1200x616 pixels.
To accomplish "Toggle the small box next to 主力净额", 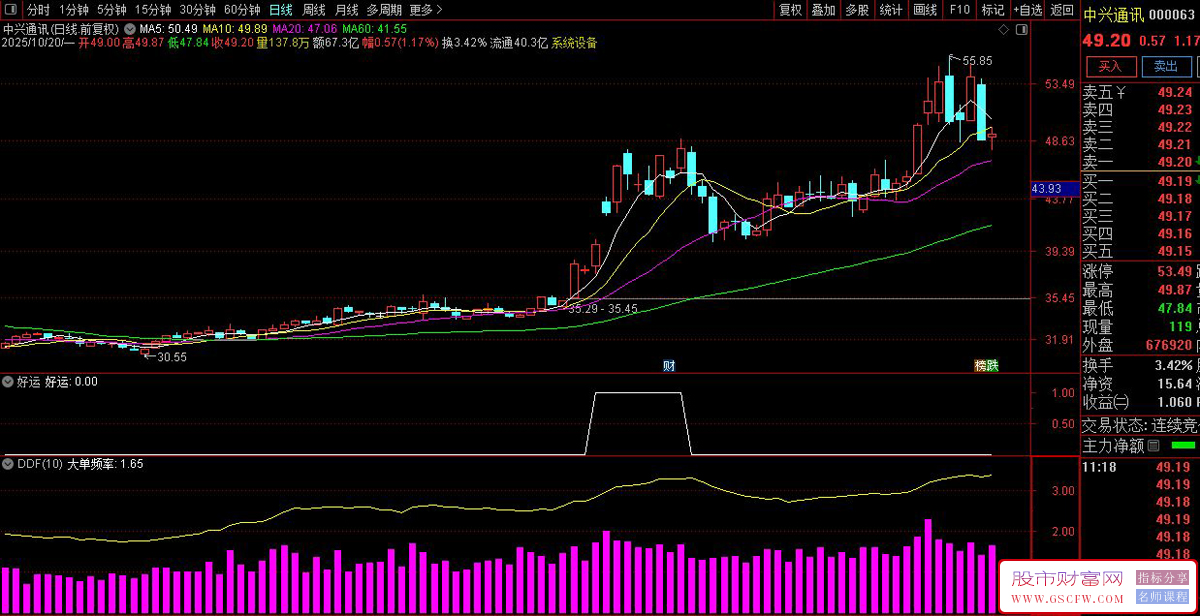I will click(1153, 445).
